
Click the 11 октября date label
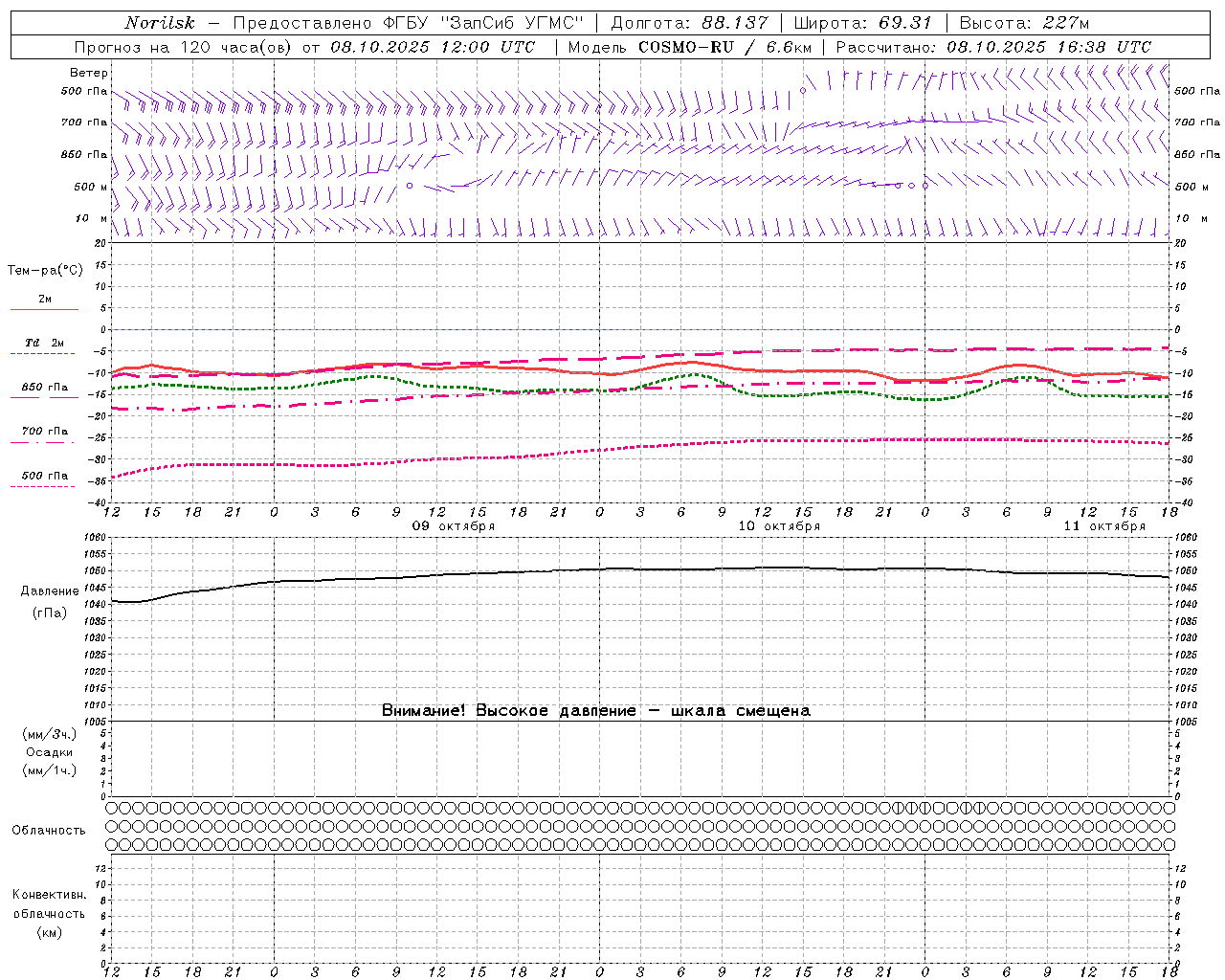coord(1104,526)
